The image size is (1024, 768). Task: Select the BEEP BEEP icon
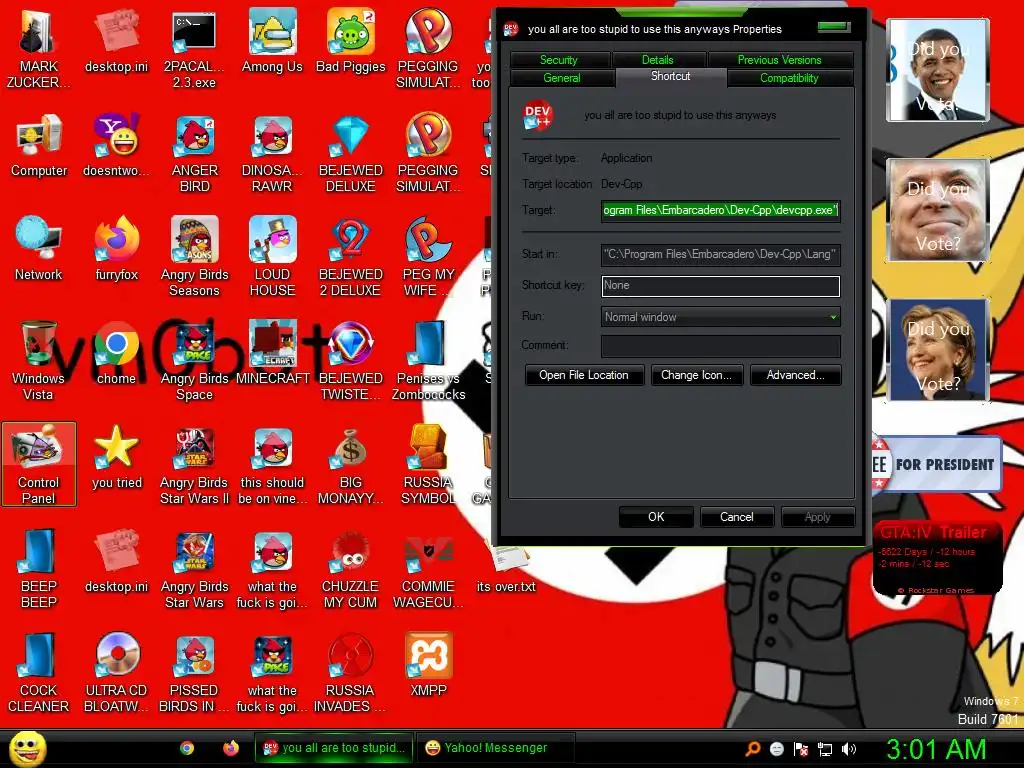(39, 569)
